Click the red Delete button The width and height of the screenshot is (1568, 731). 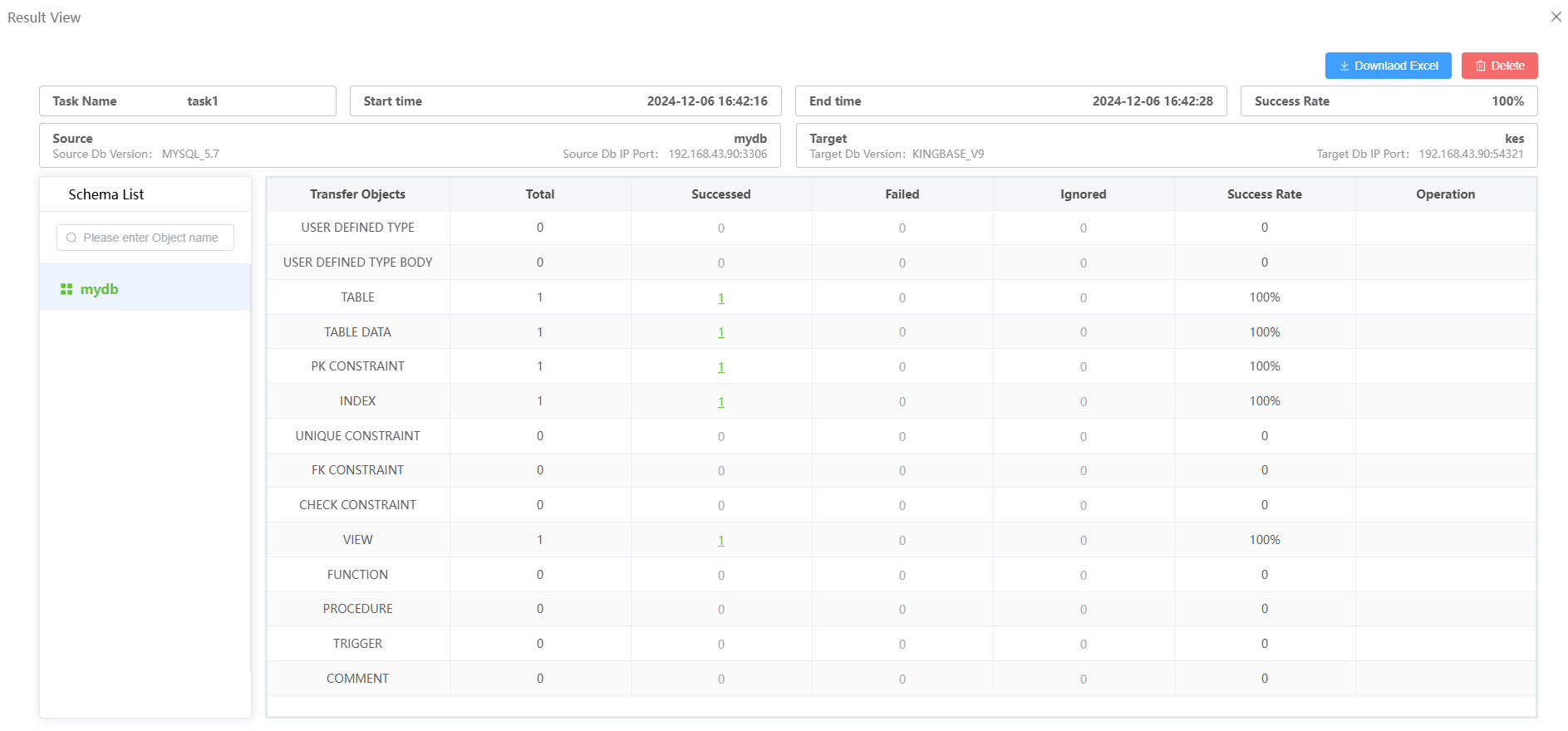tap(1499, 66)
